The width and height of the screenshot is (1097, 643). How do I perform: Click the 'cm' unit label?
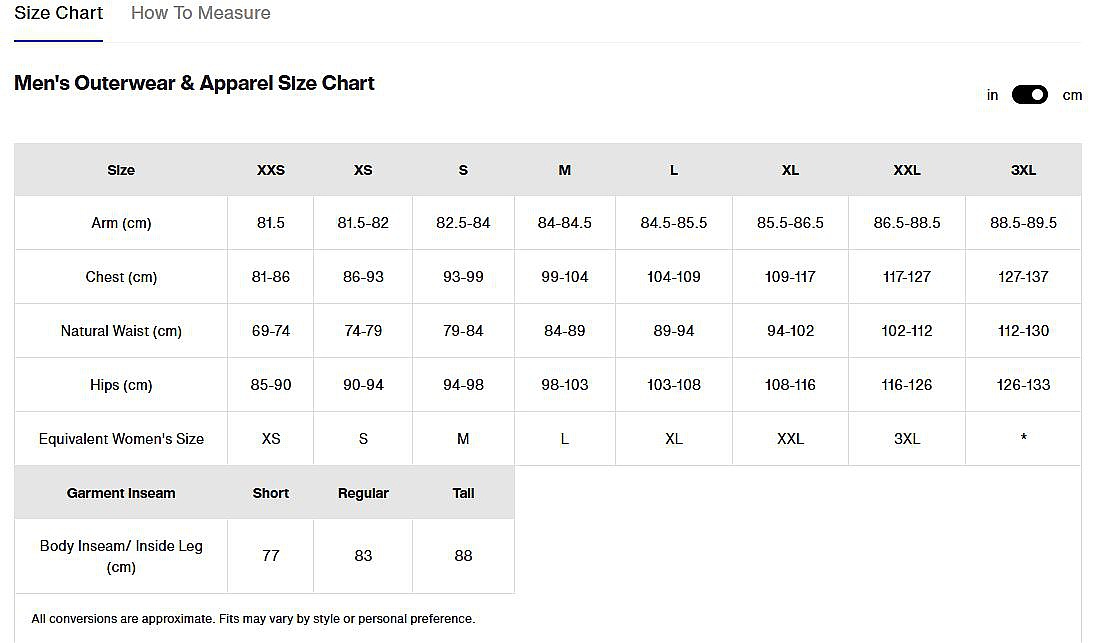click(x=1072, y=95)
